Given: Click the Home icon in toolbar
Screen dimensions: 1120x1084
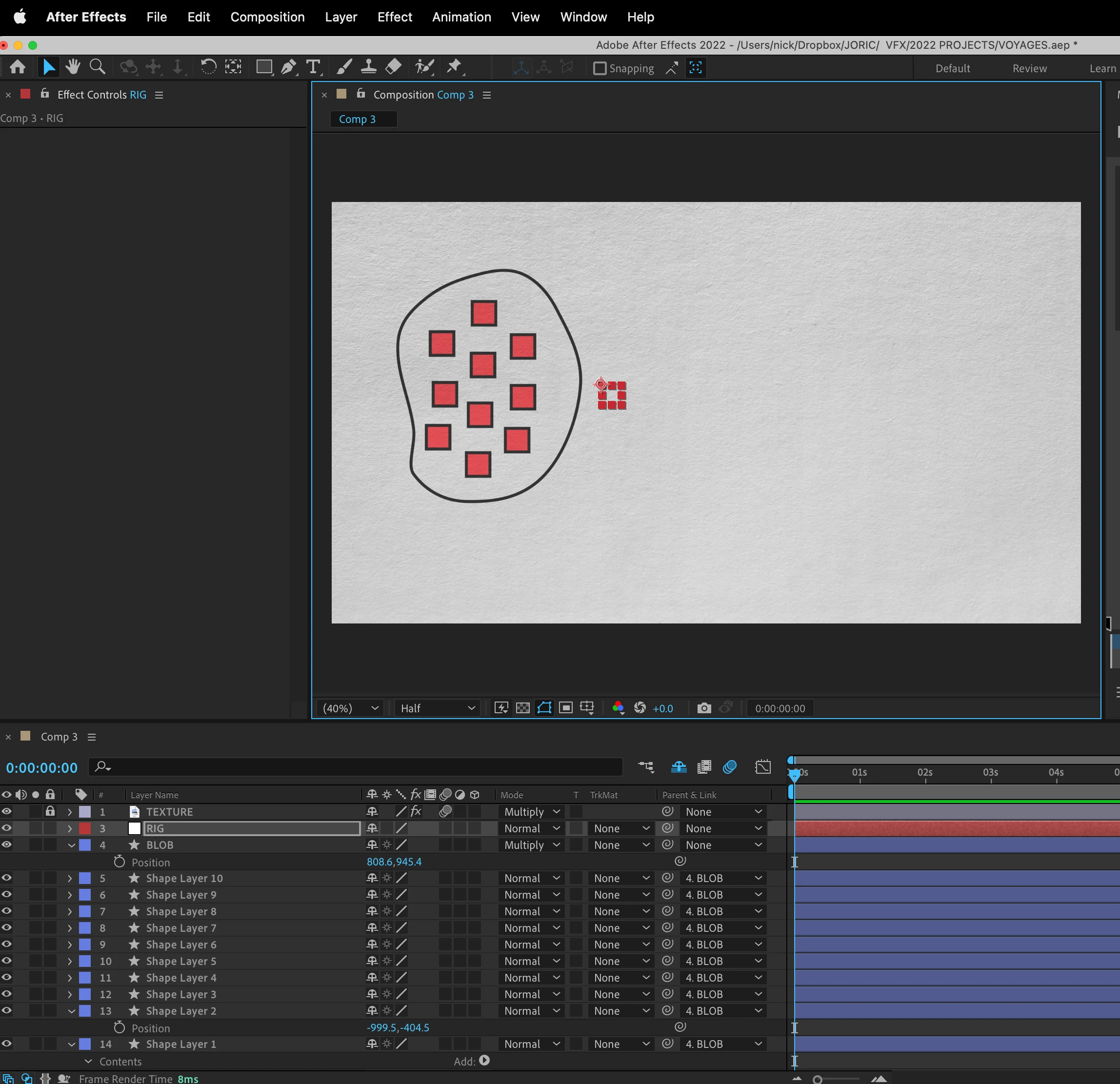Looking at the screenshot, I should 18,67.
